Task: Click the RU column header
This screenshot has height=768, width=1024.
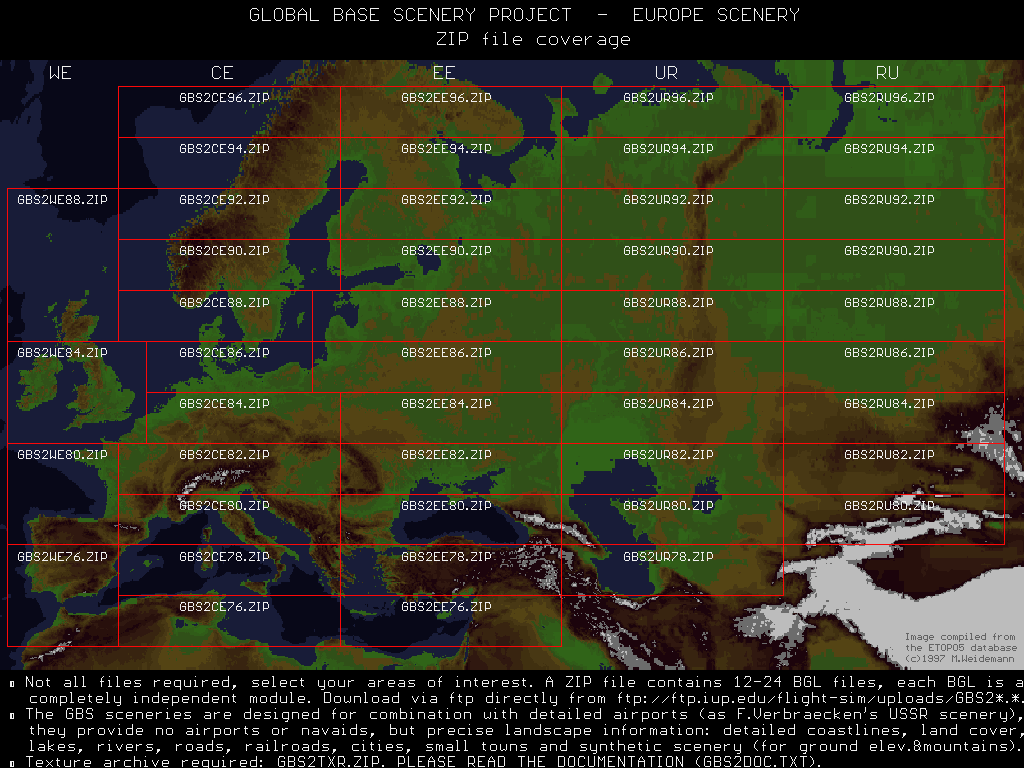Action: [887, 73]
